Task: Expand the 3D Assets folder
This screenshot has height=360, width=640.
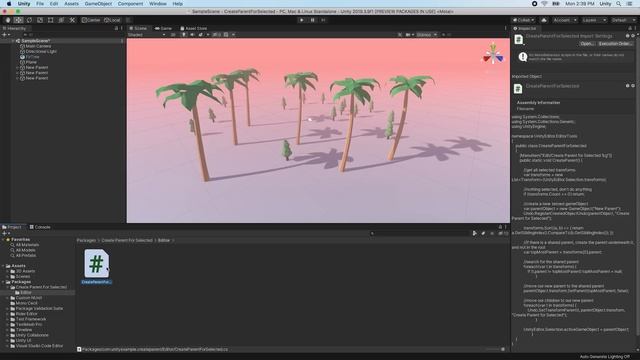Action: point(7,271)
